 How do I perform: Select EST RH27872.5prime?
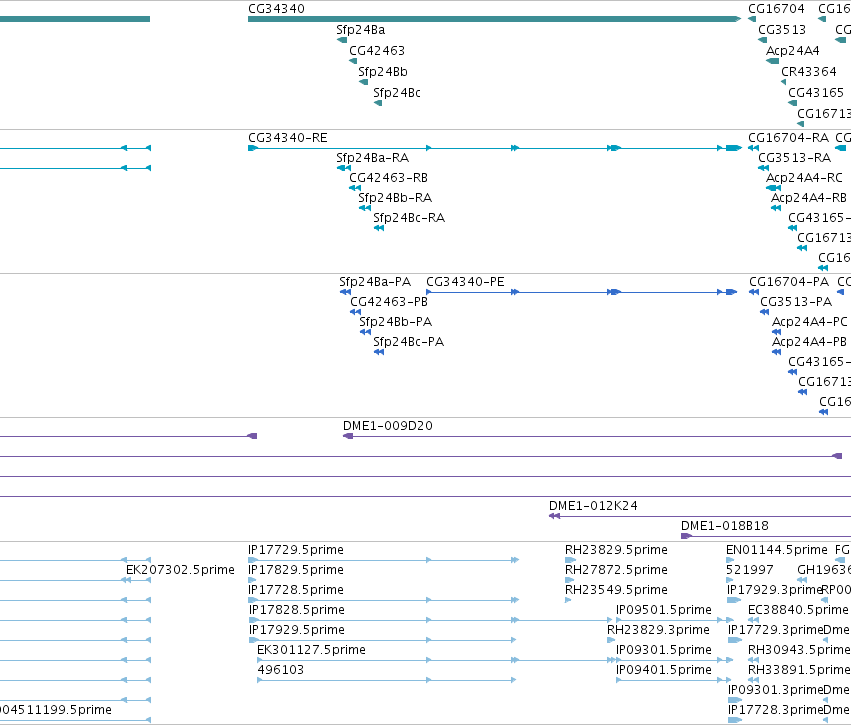pyautogui.click(x=569, y=580)
